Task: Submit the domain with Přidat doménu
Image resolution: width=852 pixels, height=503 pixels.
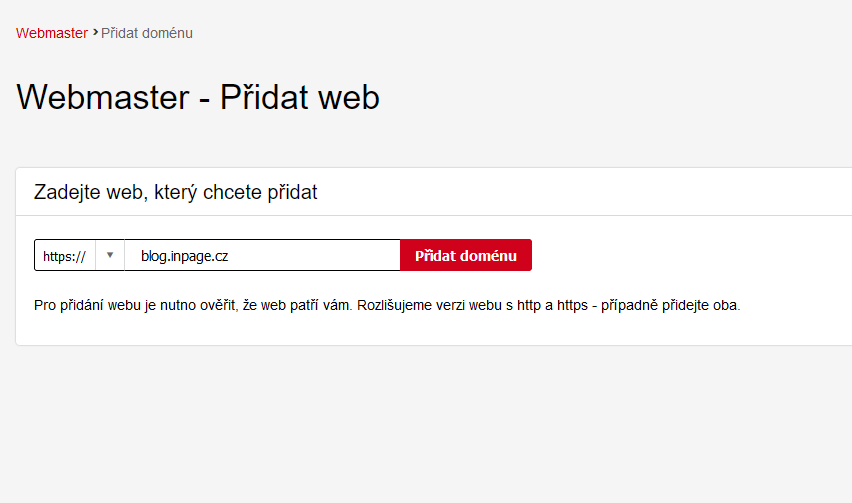Action: click(x=465, y=255)
